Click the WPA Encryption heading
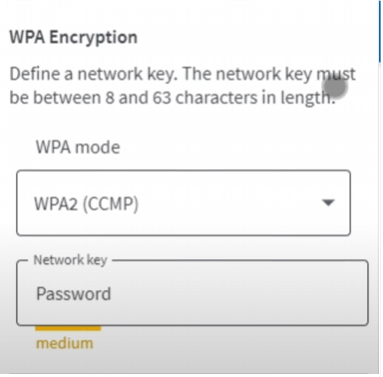383x377 pixels. tap(73, 37)
